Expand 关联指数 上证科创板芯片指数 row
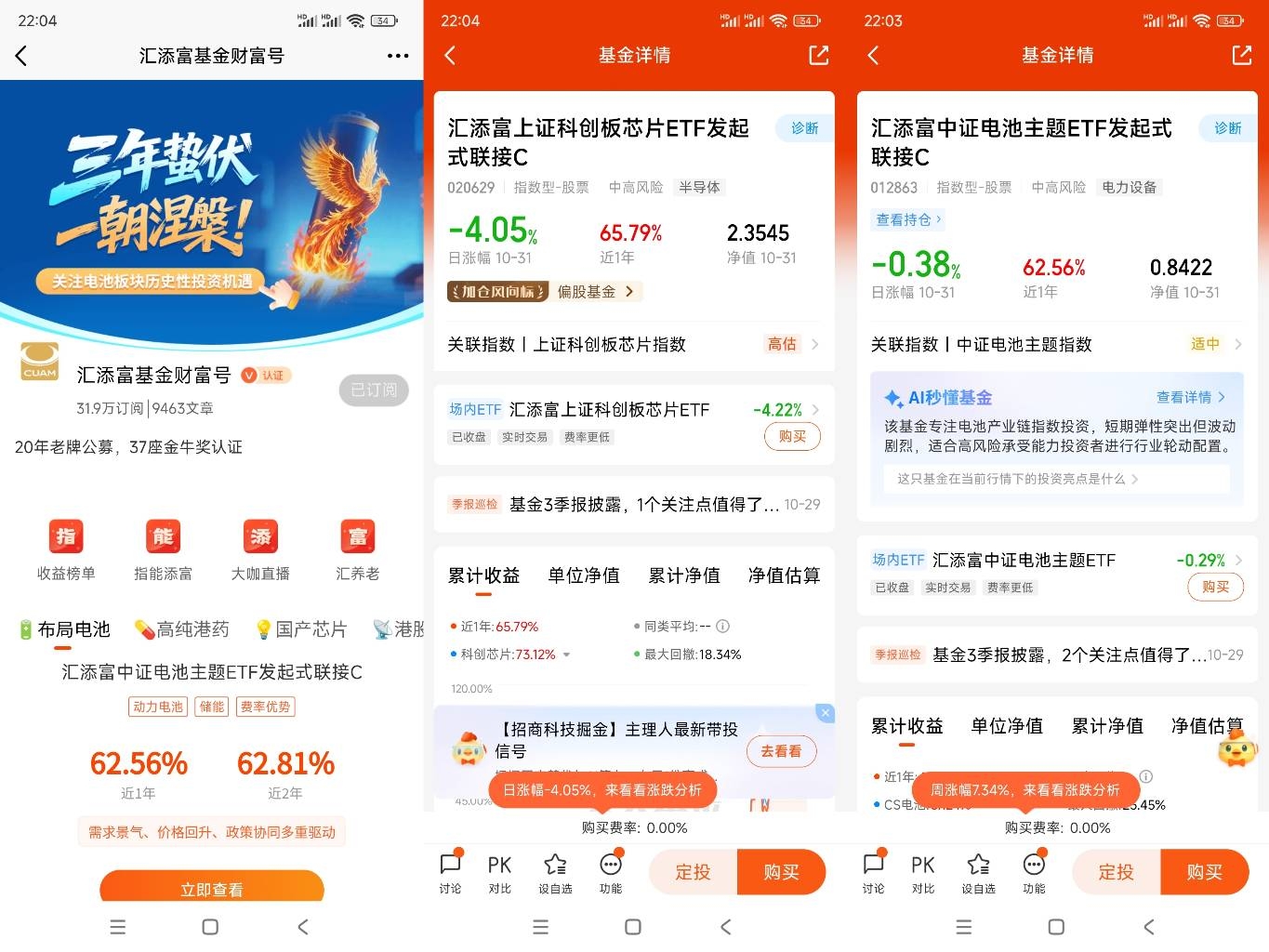The image size is (1269, 952). pyautogui.click(x=633, y=344)
